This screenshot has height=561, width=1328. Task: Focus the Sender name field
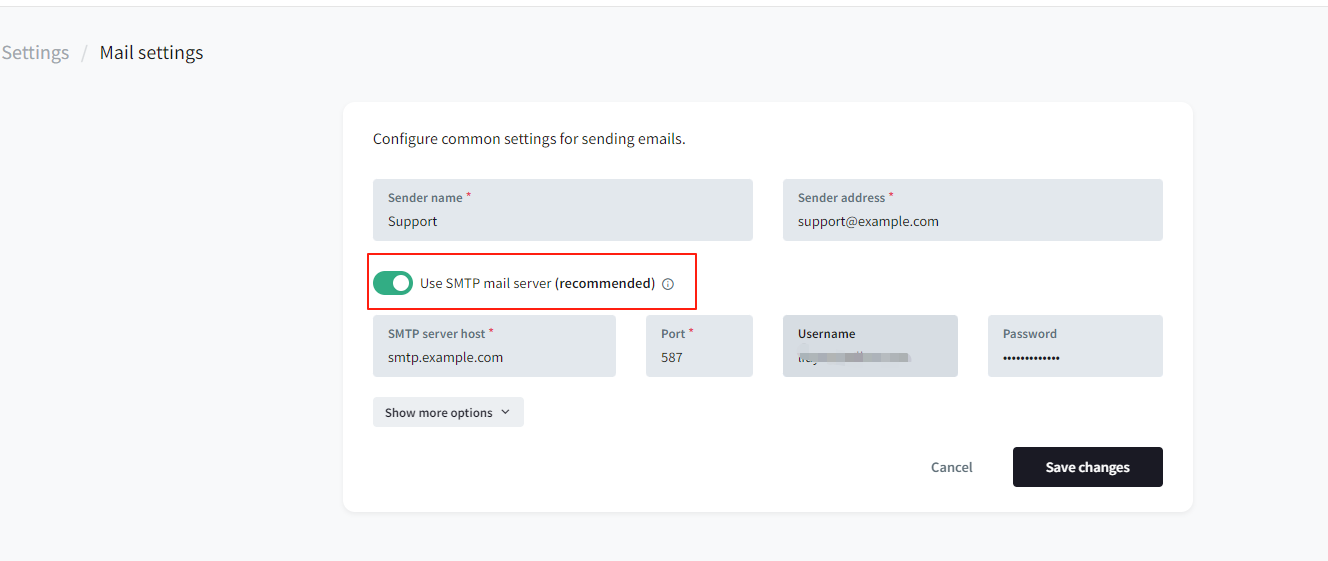coord(563,210)
